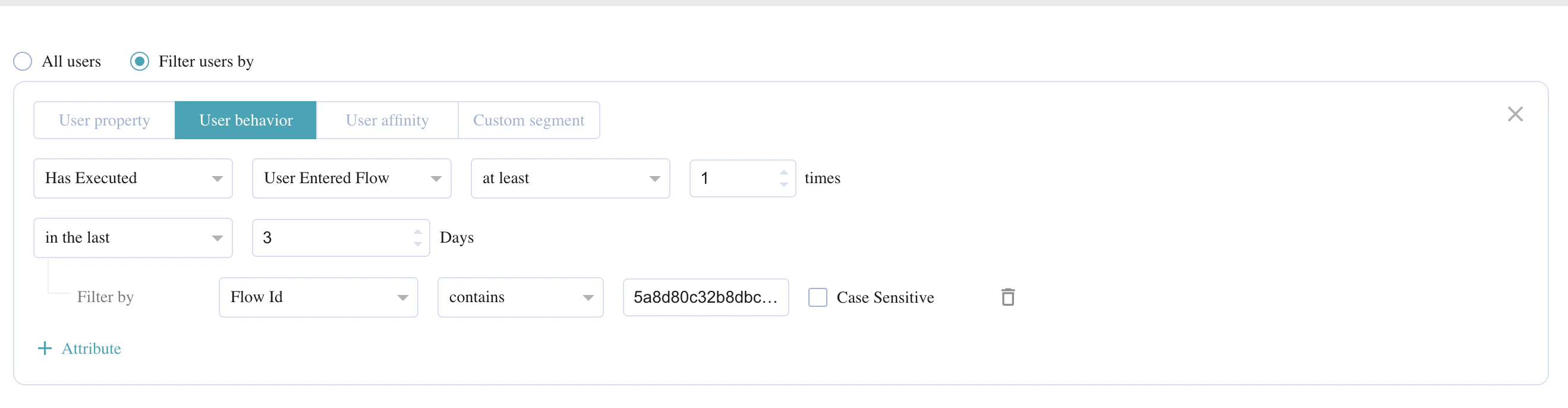Remove the filter block via the X icon

click(x=1515, y=114)
